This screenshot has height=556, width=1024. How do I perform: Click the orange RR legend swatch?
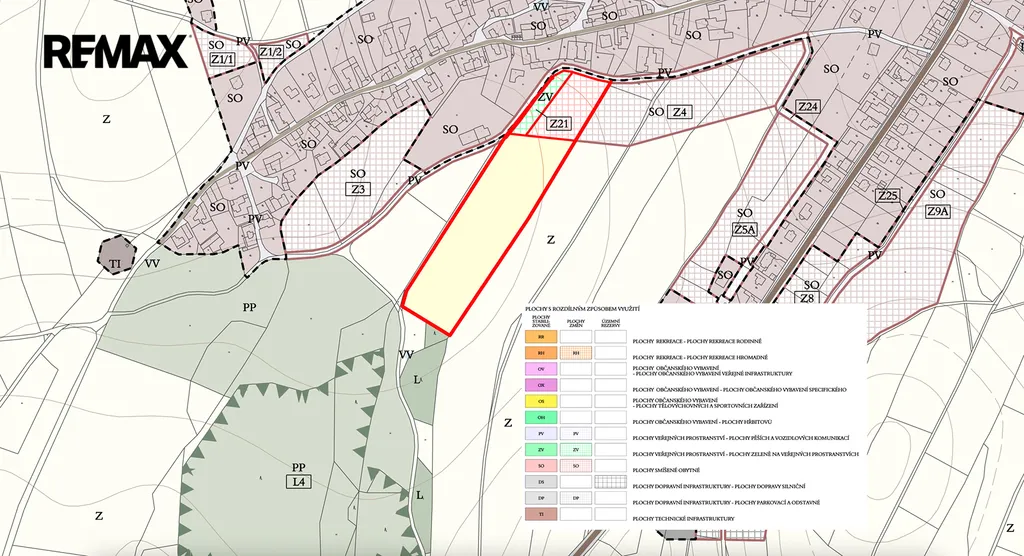(x=540, y=338)
